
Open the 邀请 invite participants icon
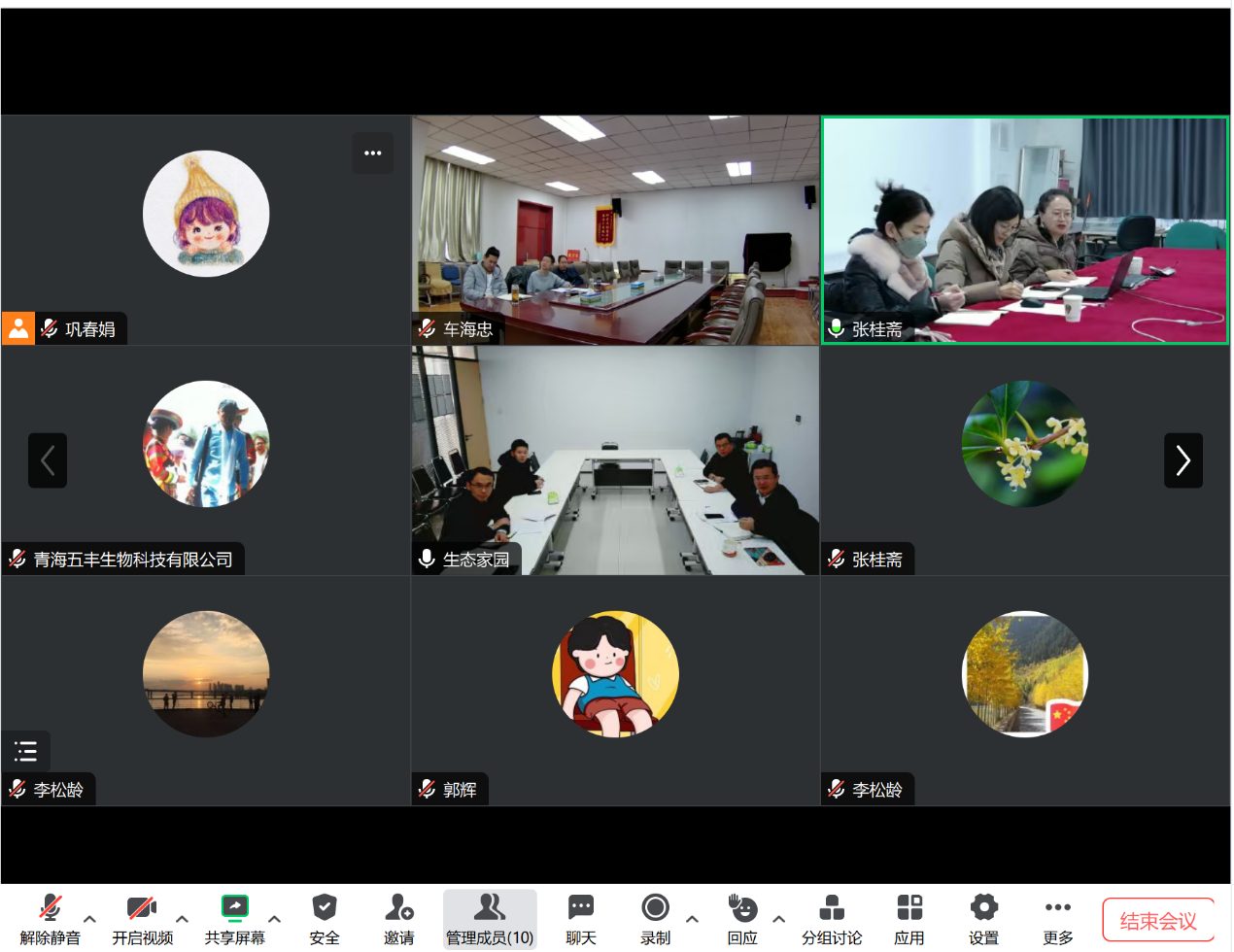(x=398, y=918)
